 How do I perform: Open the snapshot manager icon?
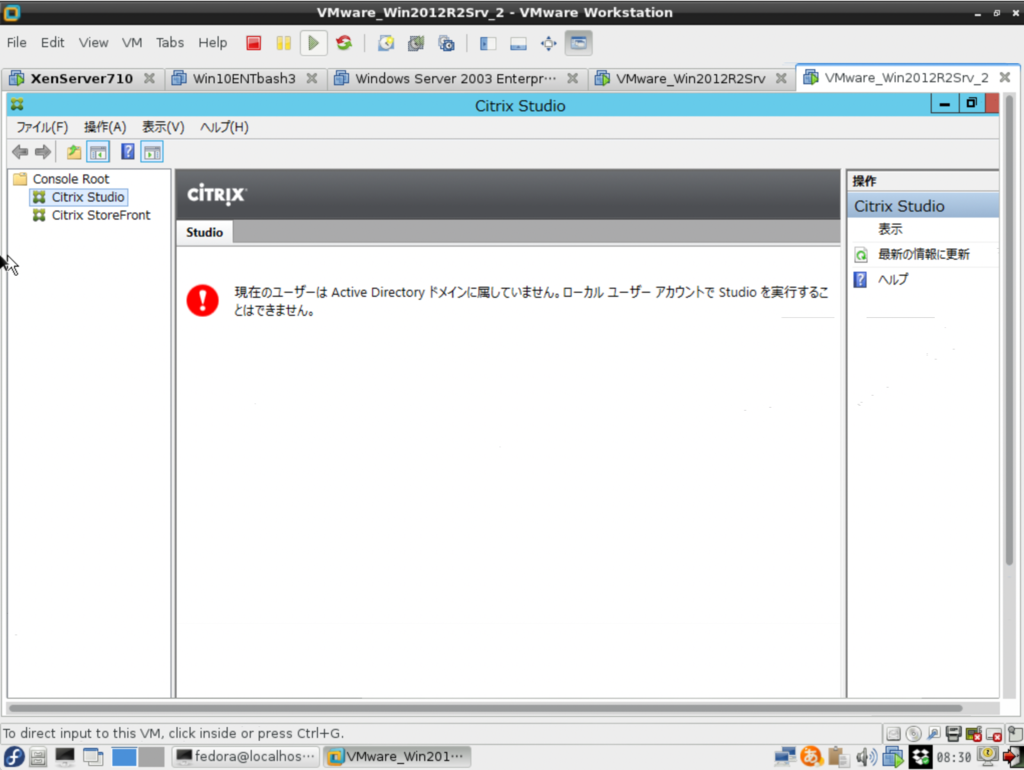point(447,43)
